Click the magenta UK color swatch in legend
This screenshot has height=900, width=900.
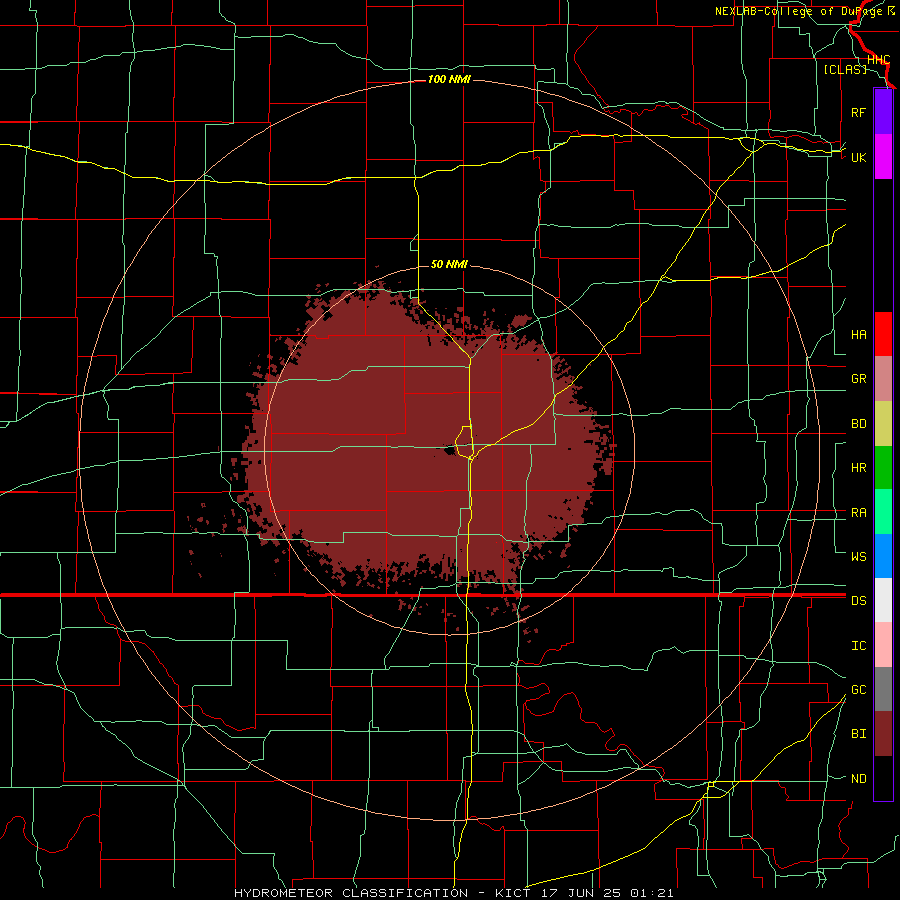click(883, 157)
